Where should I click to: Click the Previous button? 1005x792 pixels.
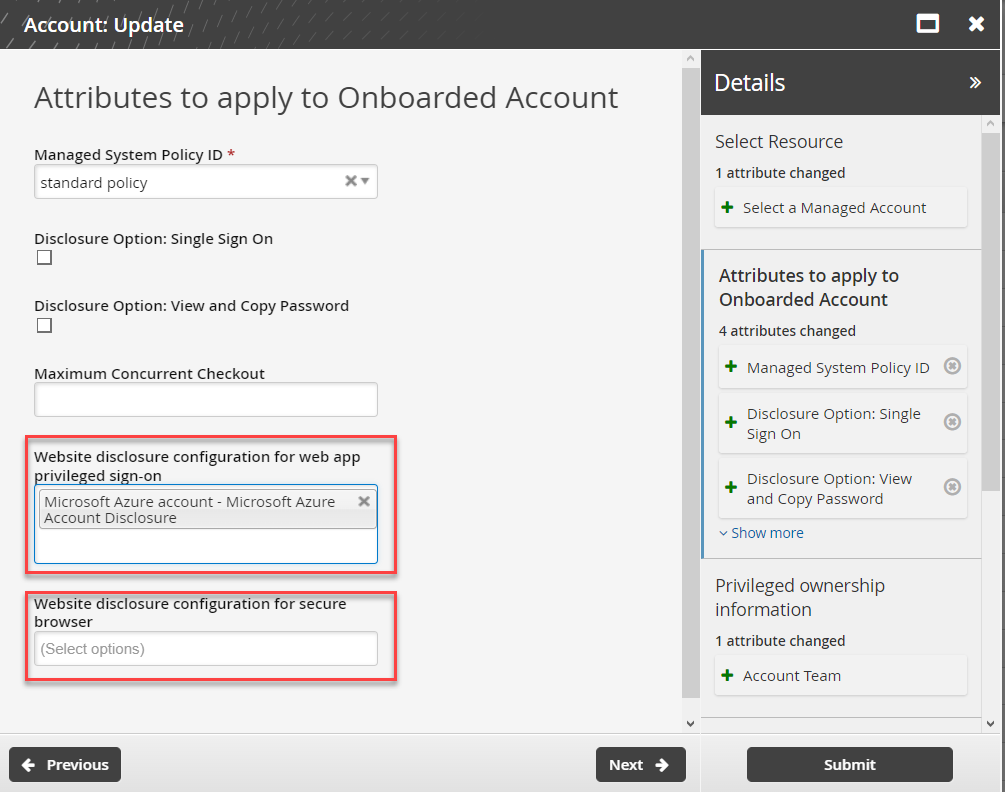point(64,764)
